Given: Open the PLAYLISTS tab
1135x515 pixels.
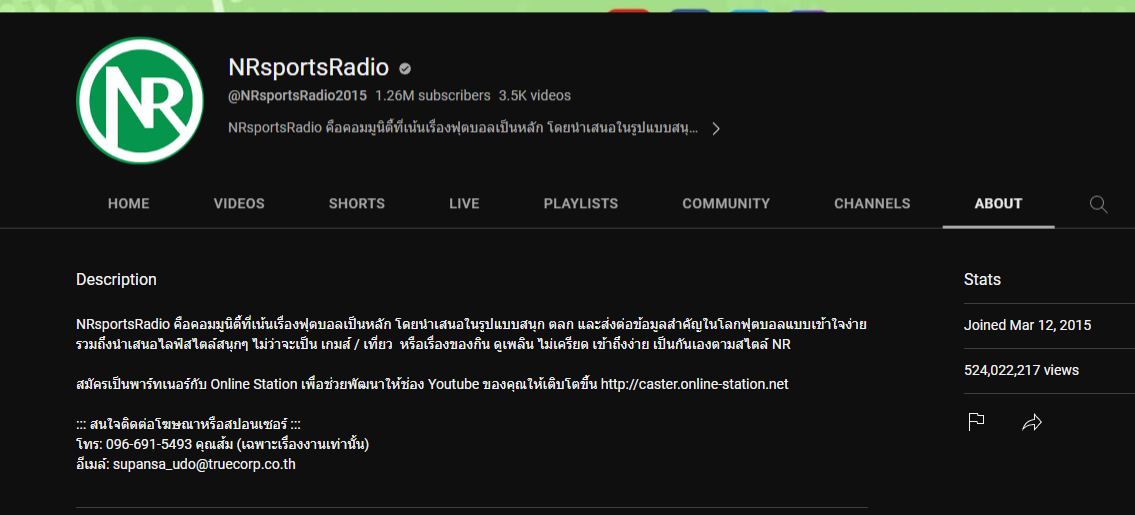Looking at the screenshot, I should click(581, 203).
